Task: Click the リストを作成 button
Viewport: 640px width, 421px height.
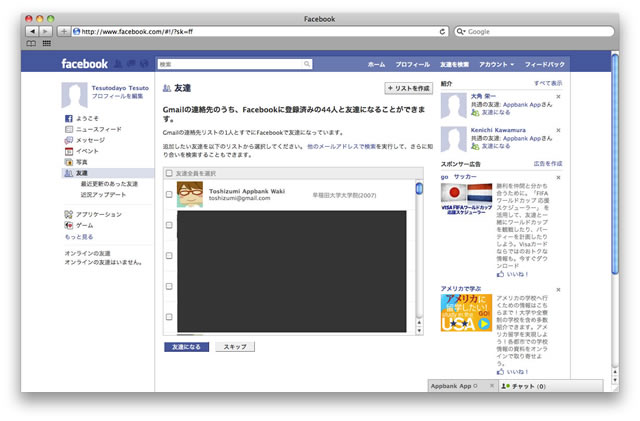Action: 409,88
